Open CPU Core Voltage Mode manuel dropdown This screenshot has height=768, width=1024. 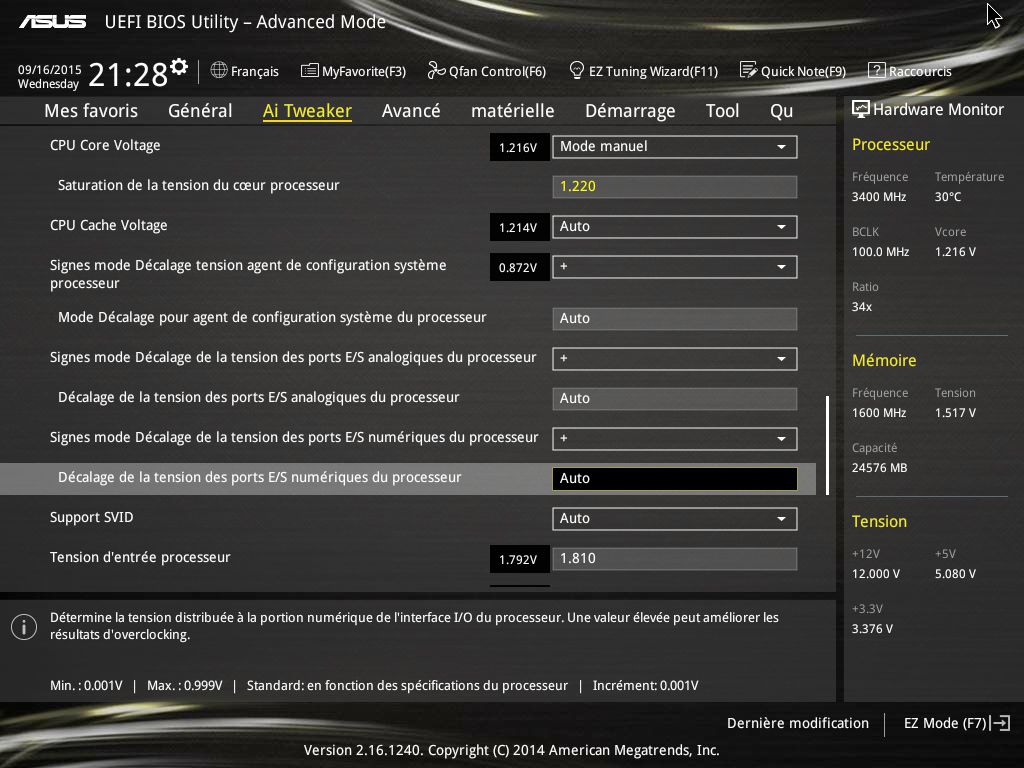click(x=675, y=147)
